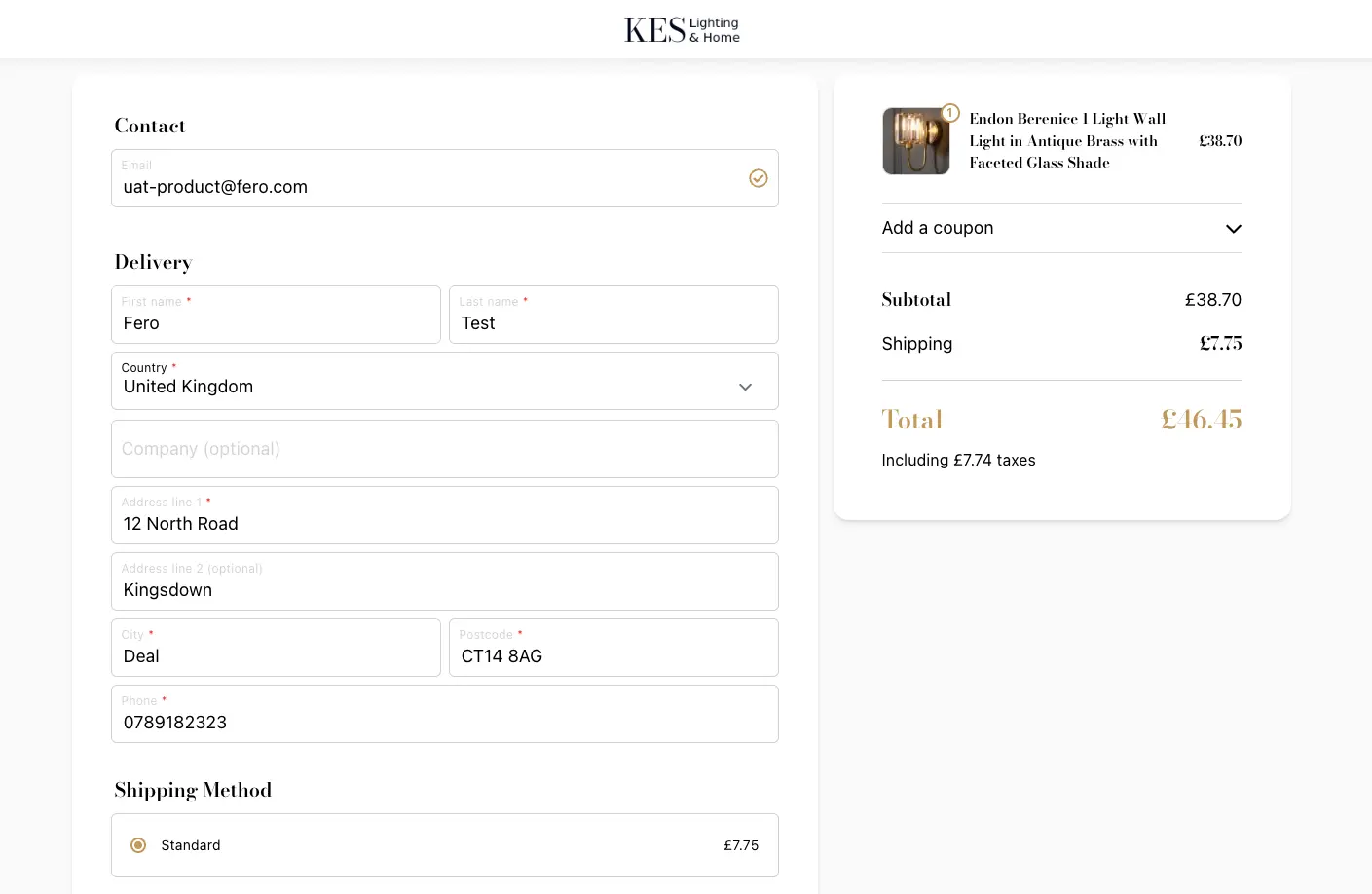This screenshot has width=1372, height=894.
Task: Click the Add a coupon chevron
Action: click(1234, 229)
